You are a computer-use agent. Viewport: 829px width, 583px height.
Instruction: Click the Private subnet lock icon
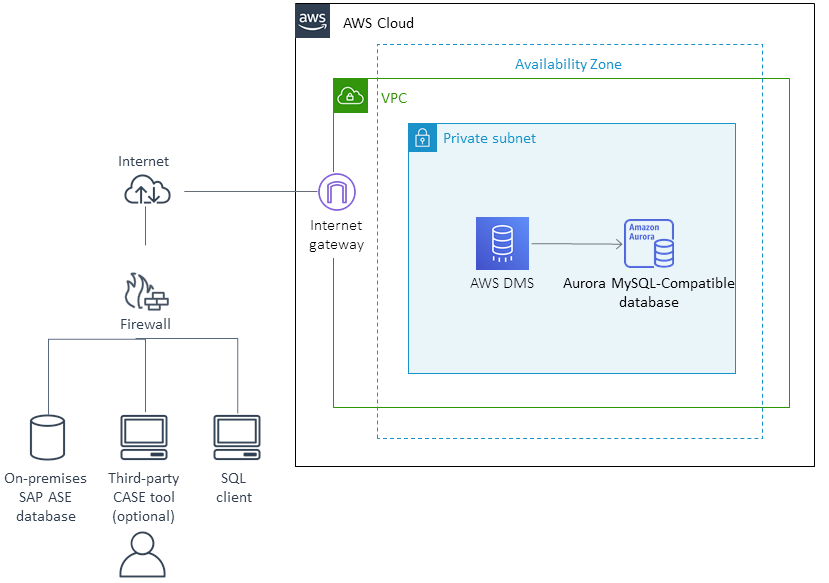coord(422,138)
